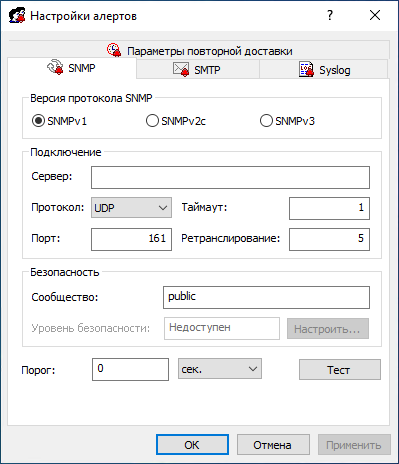Click the SMTP envelope icon
The height and width of the screenshot is (464, 399).
point(181,69)
